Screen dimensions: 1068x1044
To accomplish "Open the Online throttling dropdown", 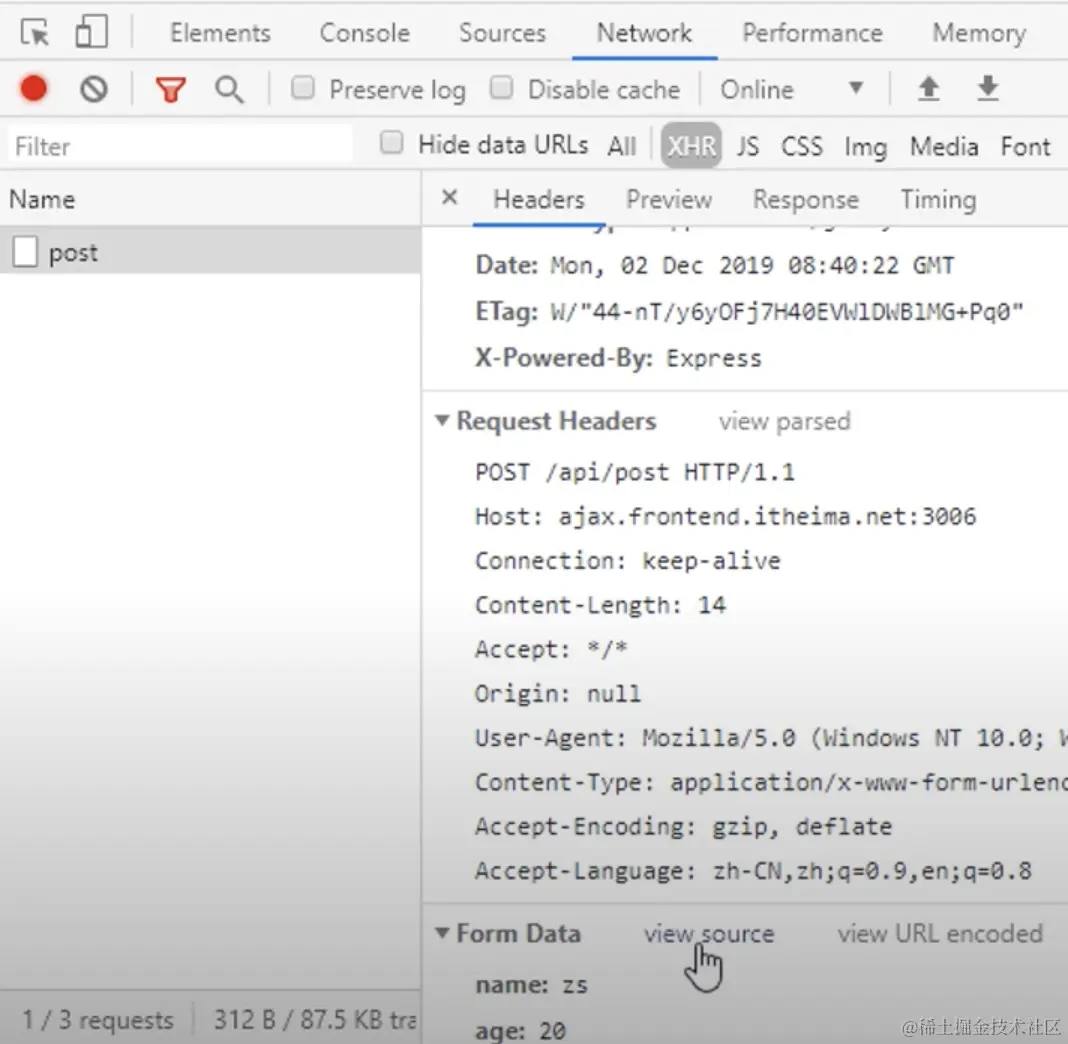I will click(793, 89).
